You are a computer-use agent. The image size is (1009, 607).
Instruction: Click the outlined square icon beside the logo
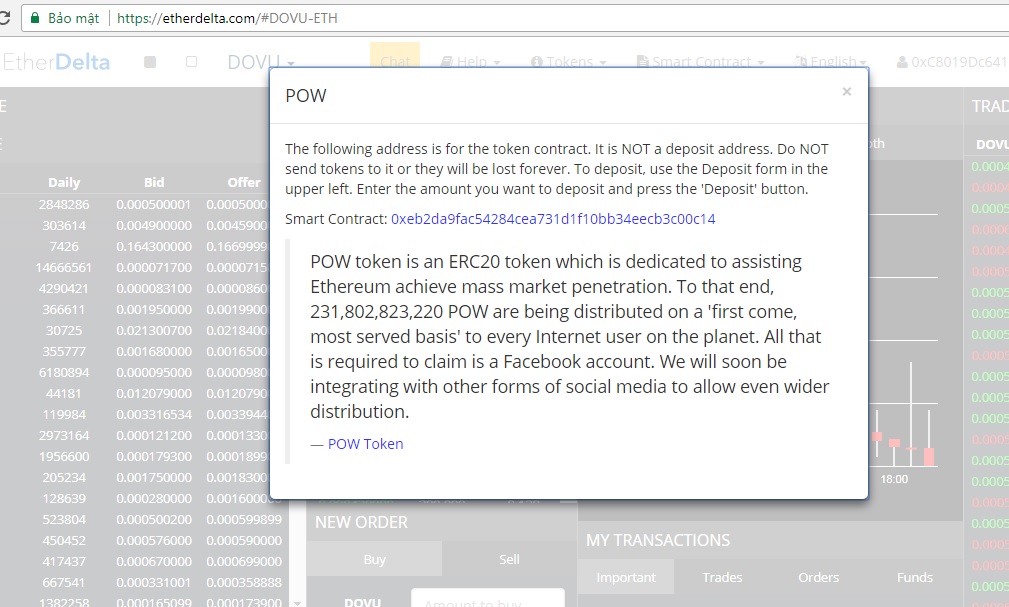191,62
